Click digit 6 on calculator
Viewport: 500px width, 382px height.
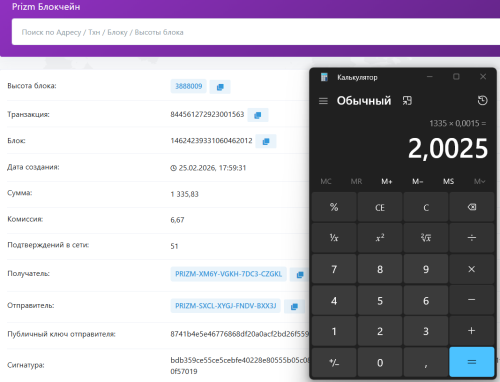pos(426,300)
